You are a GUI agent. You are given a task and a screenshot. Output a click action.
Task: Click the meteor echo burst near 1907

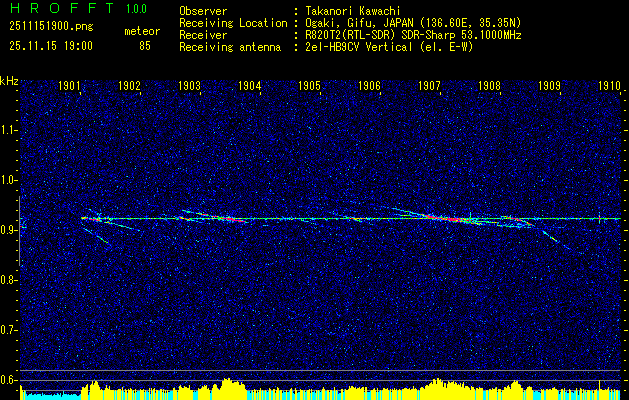[446, 218]
